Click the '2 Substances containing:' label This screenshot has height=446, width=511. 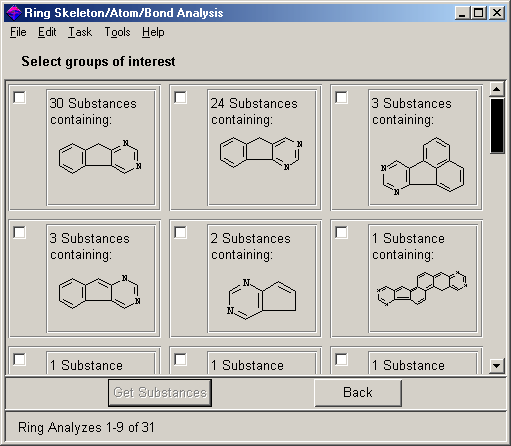pyautogui.click(x=251, y=246)
